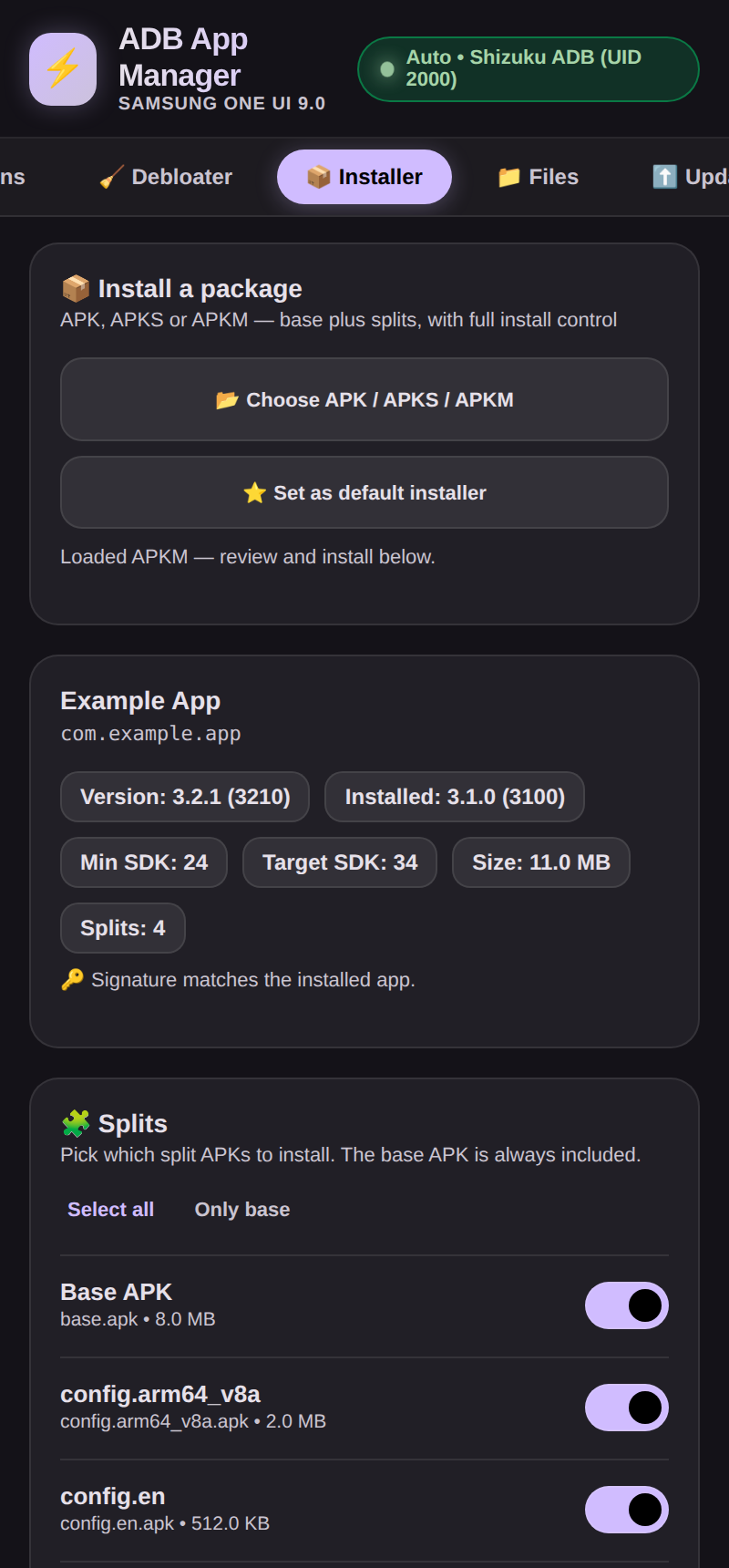Click the Example App title

click(x=140, y=701)
